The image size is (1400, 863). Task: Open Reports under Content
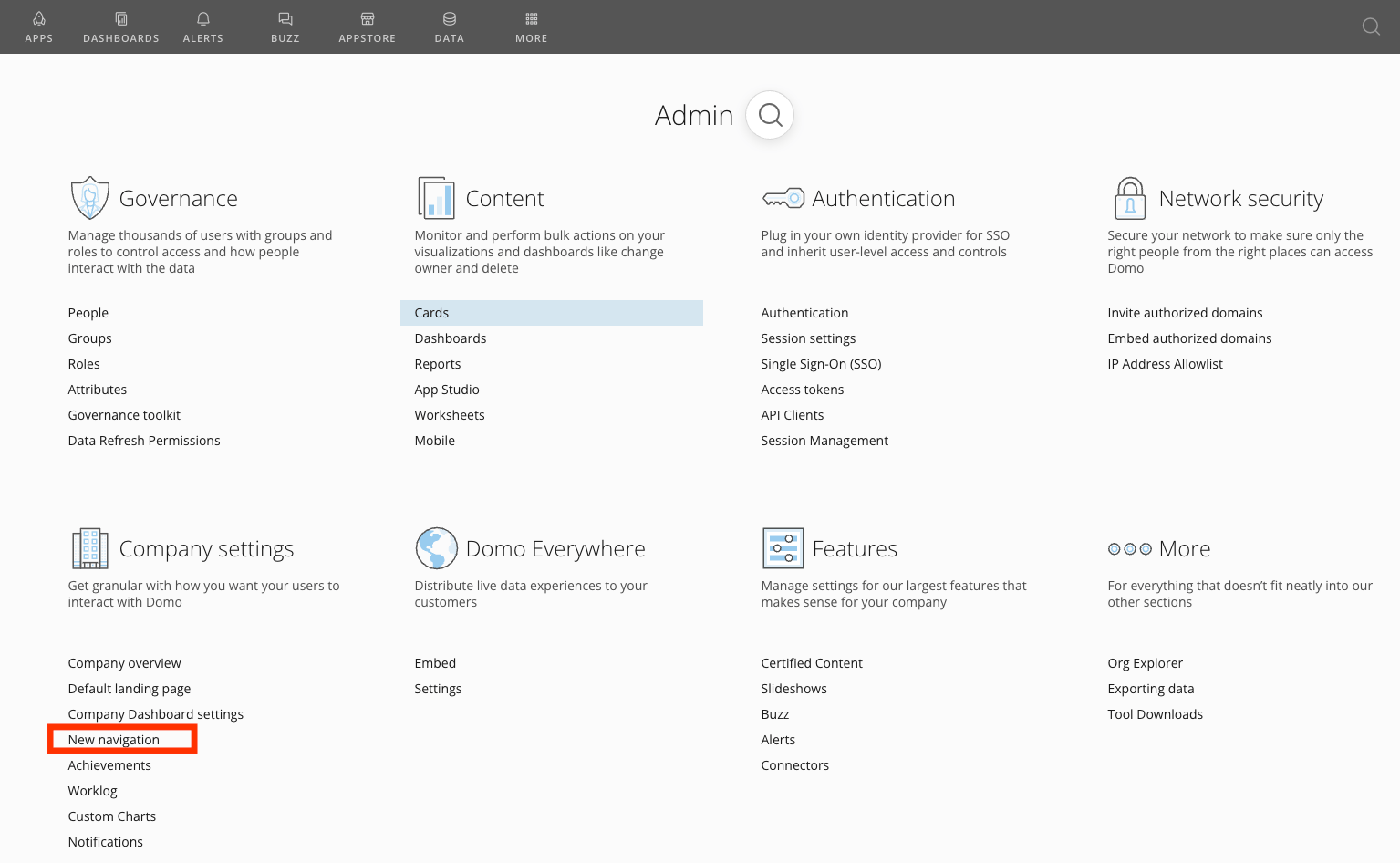[438, 364]
